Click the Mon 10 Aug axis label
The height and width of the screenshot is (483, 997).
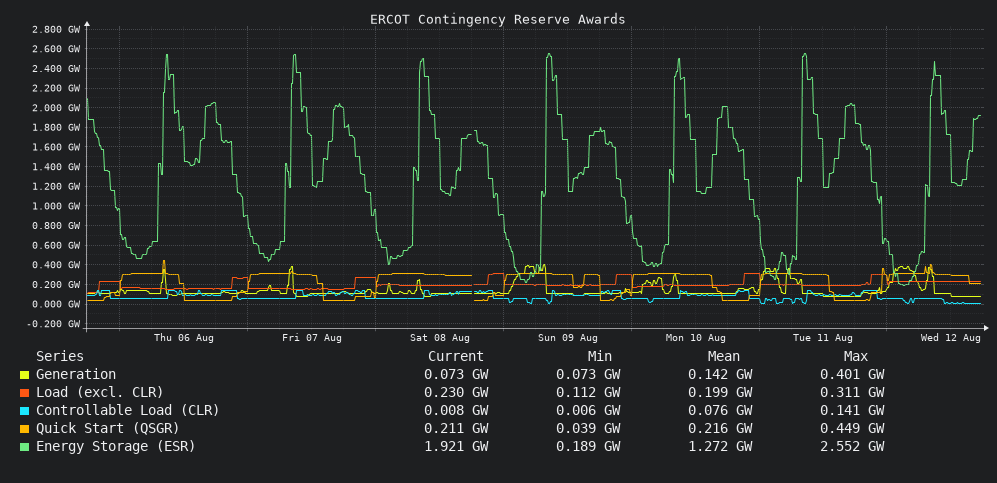pyautogui.click(x=696, y=338)
